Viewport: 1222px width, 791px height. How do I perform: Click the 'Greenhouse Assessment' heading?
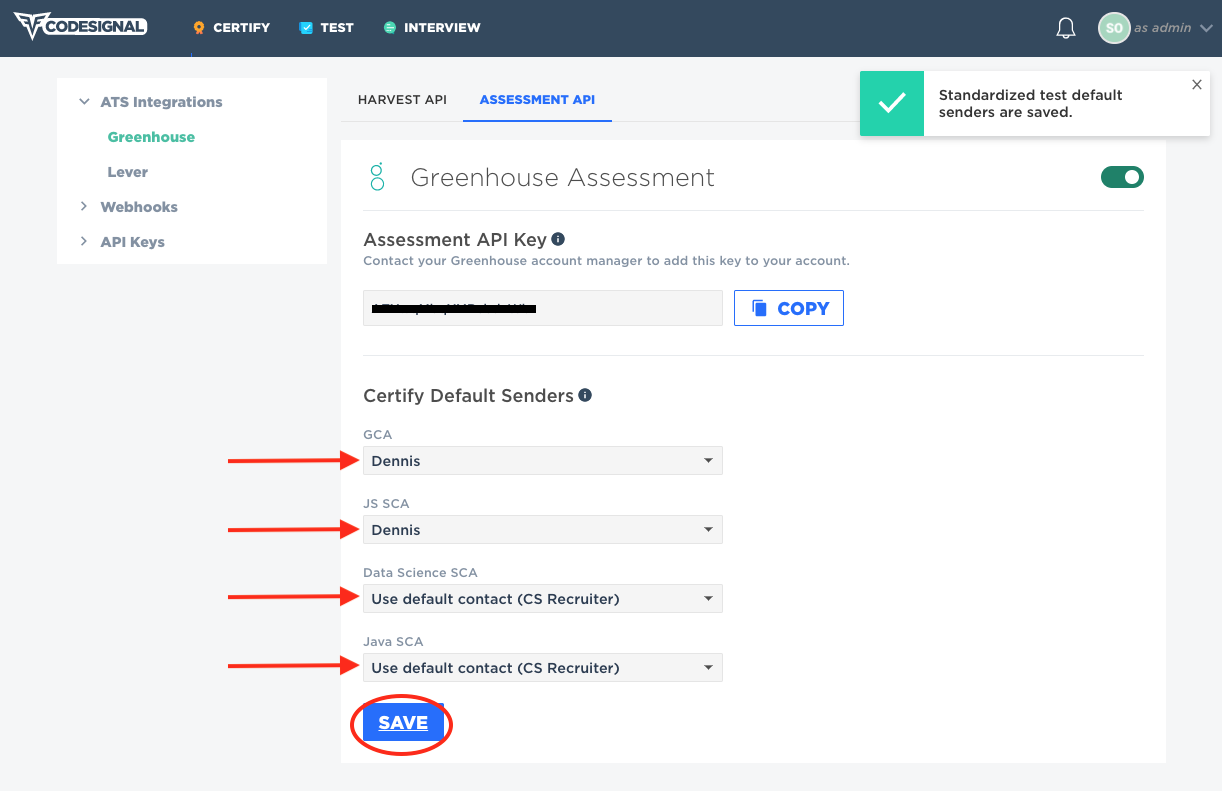[x=563, y=178]
